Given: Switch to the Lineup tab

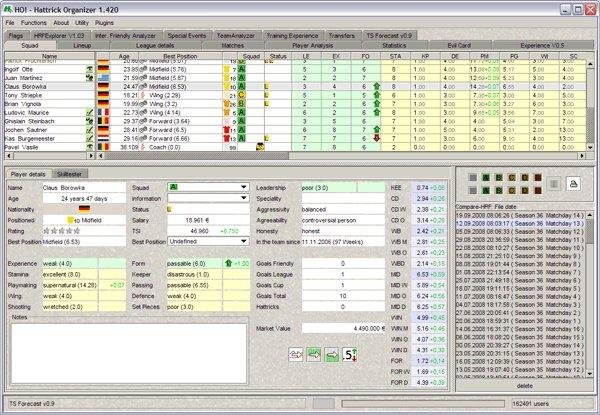Looking at the screenshot, I should tap(82, 46).
